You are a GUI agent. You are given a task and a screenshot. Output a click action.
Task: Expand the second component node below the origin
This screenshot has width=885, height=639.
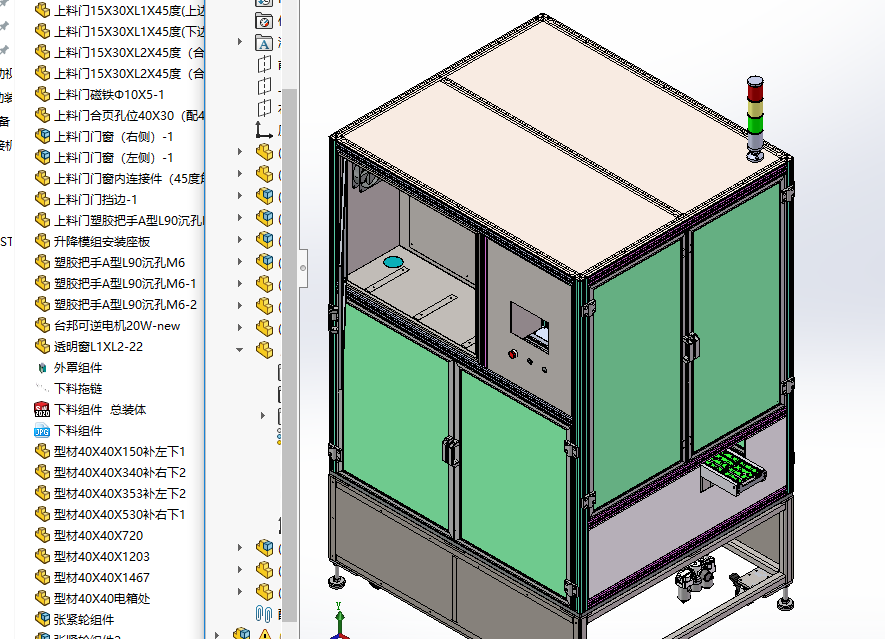point(240,173)
